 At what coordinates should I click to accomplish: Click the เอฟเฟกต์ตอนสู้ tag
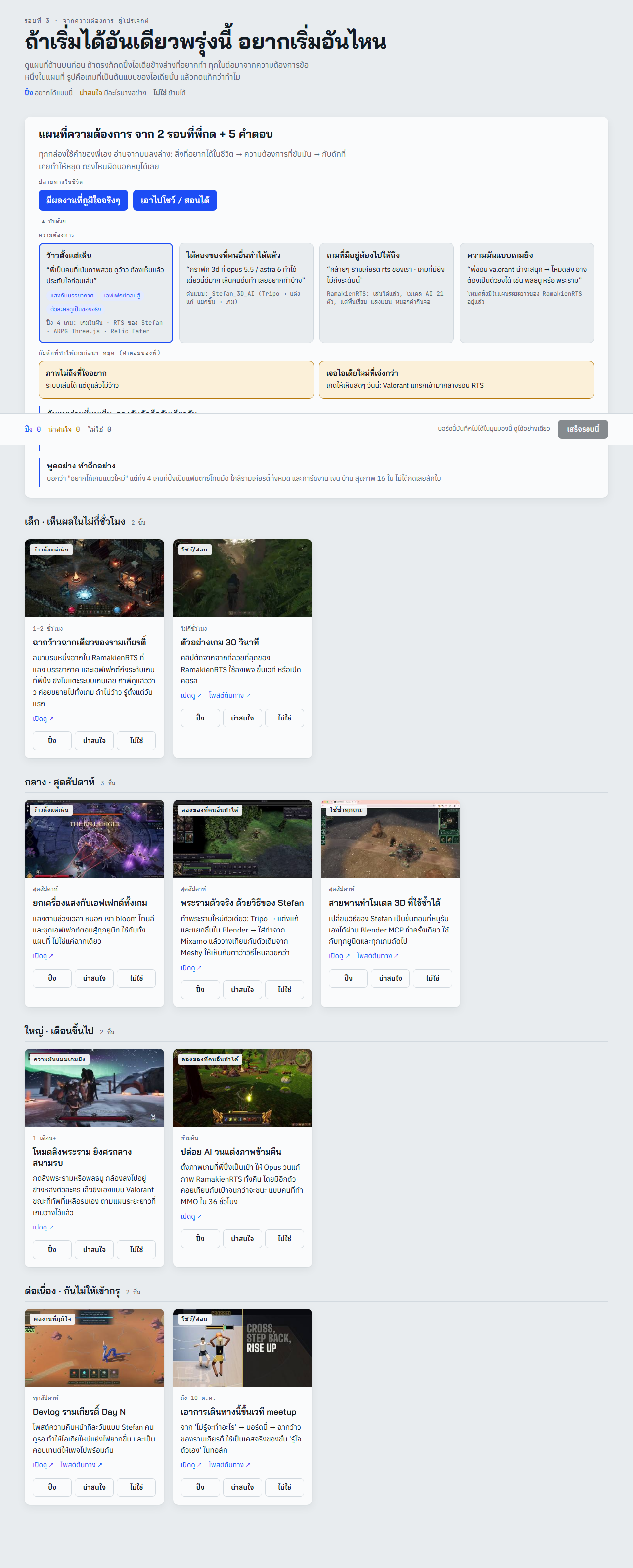coord(122,296)
